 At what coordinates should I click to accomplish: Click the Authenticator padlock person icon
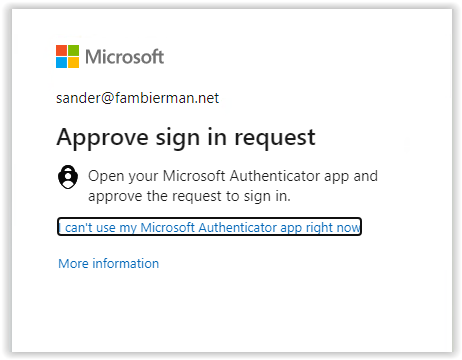(68, 177)
